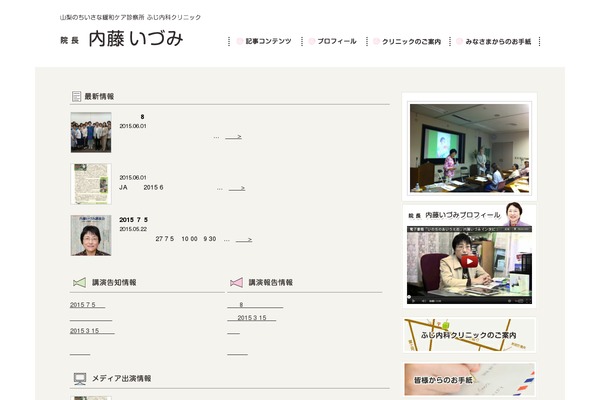The image size is (600, 400).
Task: Open the ふじ内科クリニックのご案内 map banner
Action: [470, 335]
